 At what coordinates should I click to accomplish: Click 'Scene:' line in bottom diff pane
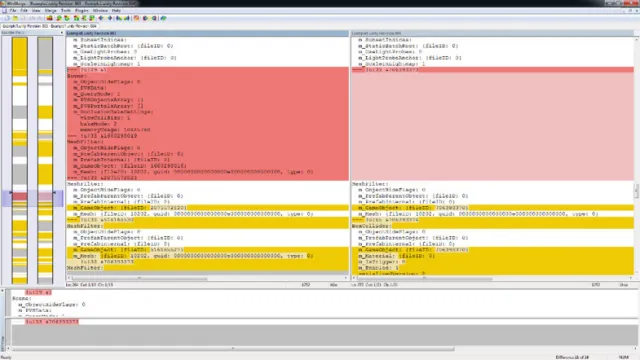point(22,298)
